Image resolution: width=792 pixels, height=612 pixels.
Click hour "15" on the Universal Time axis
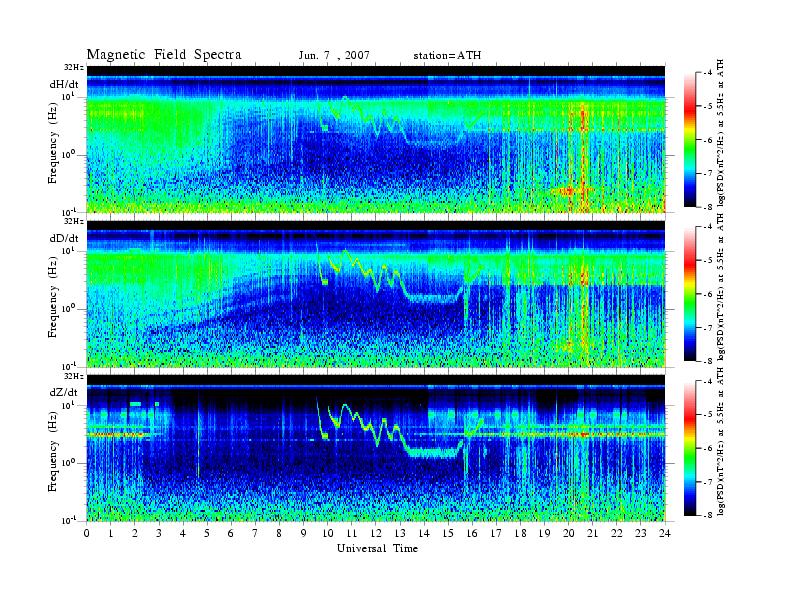448,534
